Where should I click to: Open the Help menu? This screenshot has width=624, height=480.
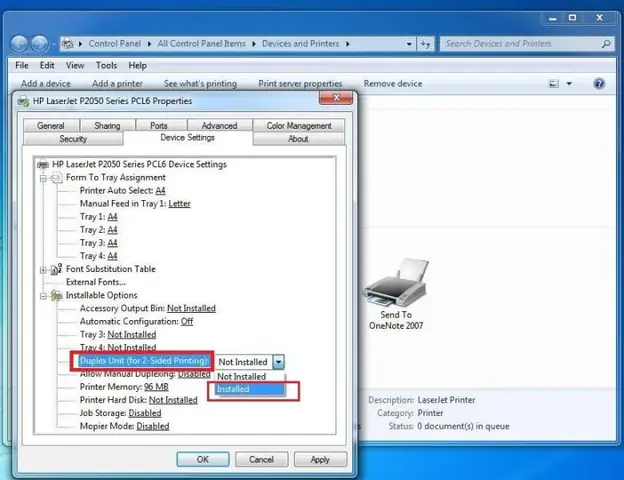click(x=137, y=65)
